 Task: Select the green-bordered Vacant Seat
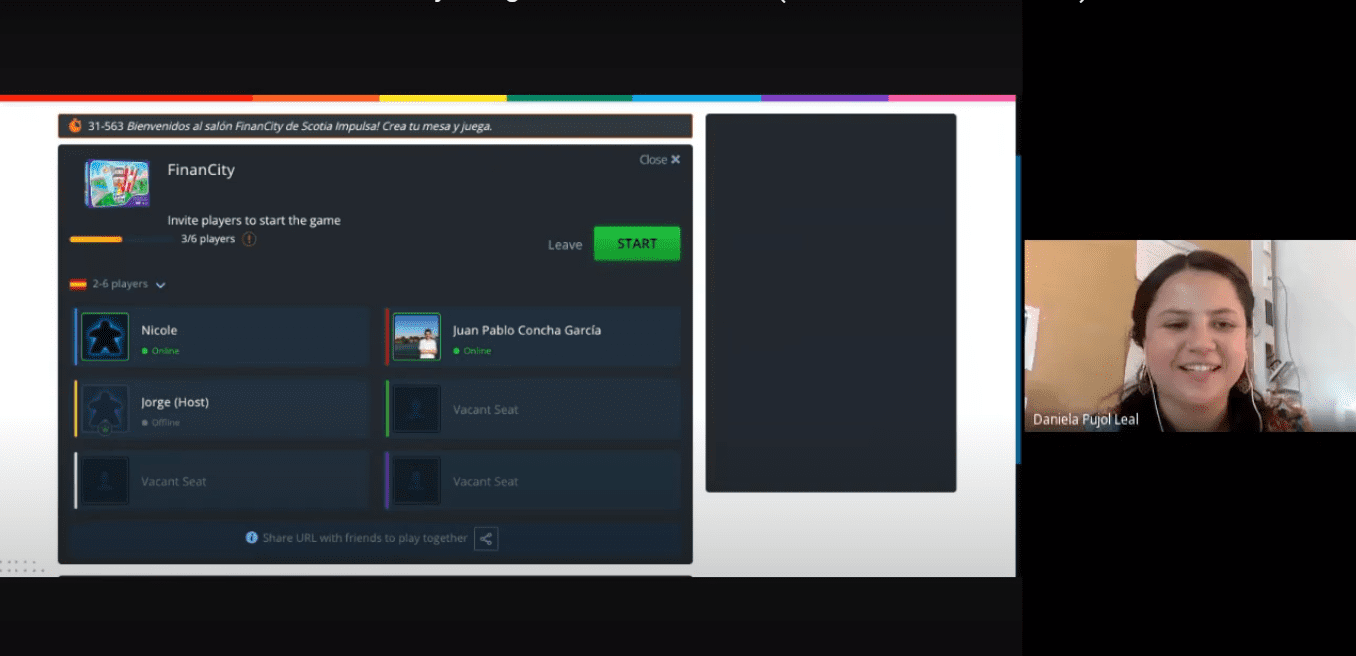(x=533, y=409)
